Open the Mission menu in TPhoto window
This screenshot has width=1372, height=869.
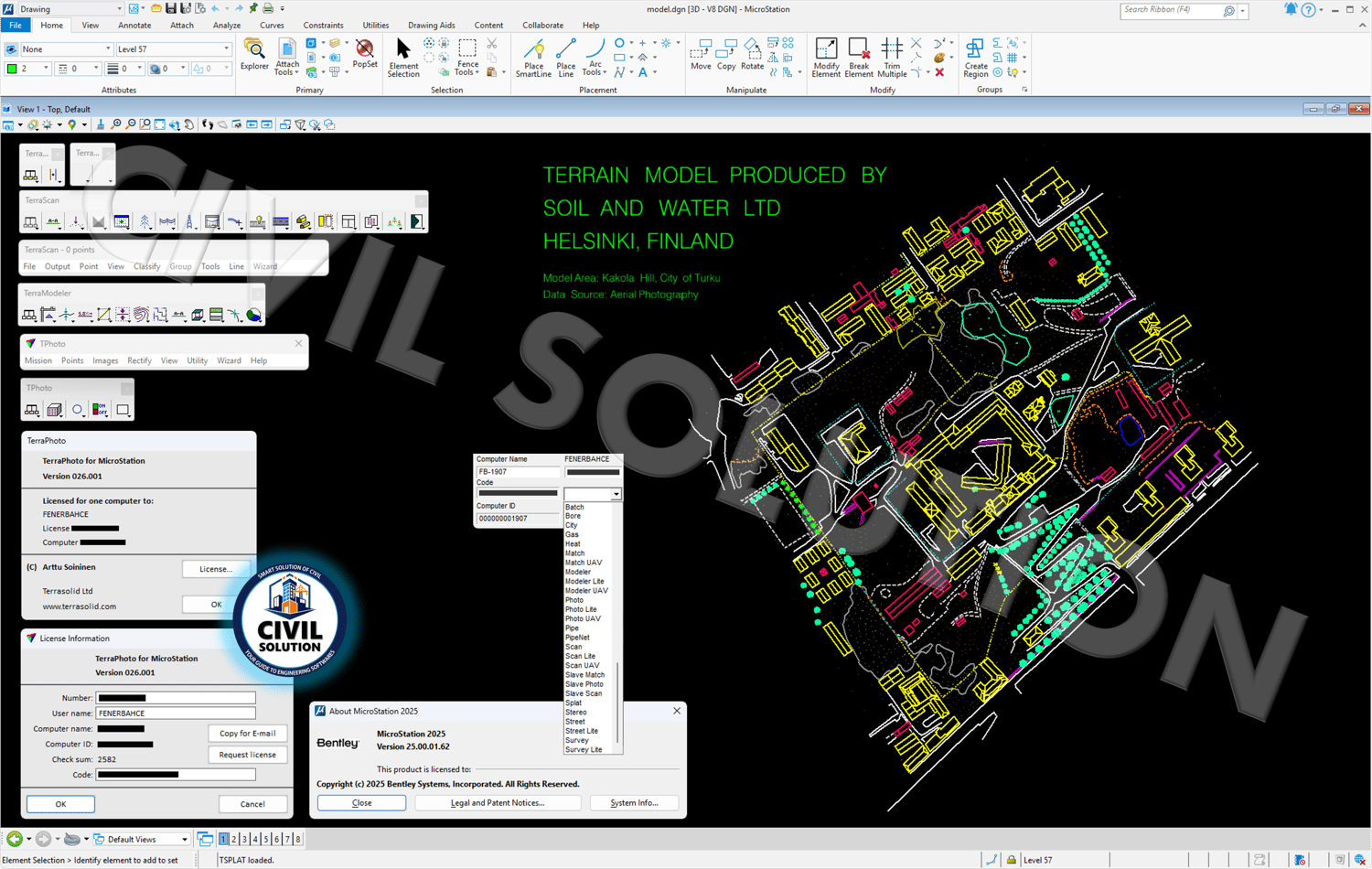[38, 361]
